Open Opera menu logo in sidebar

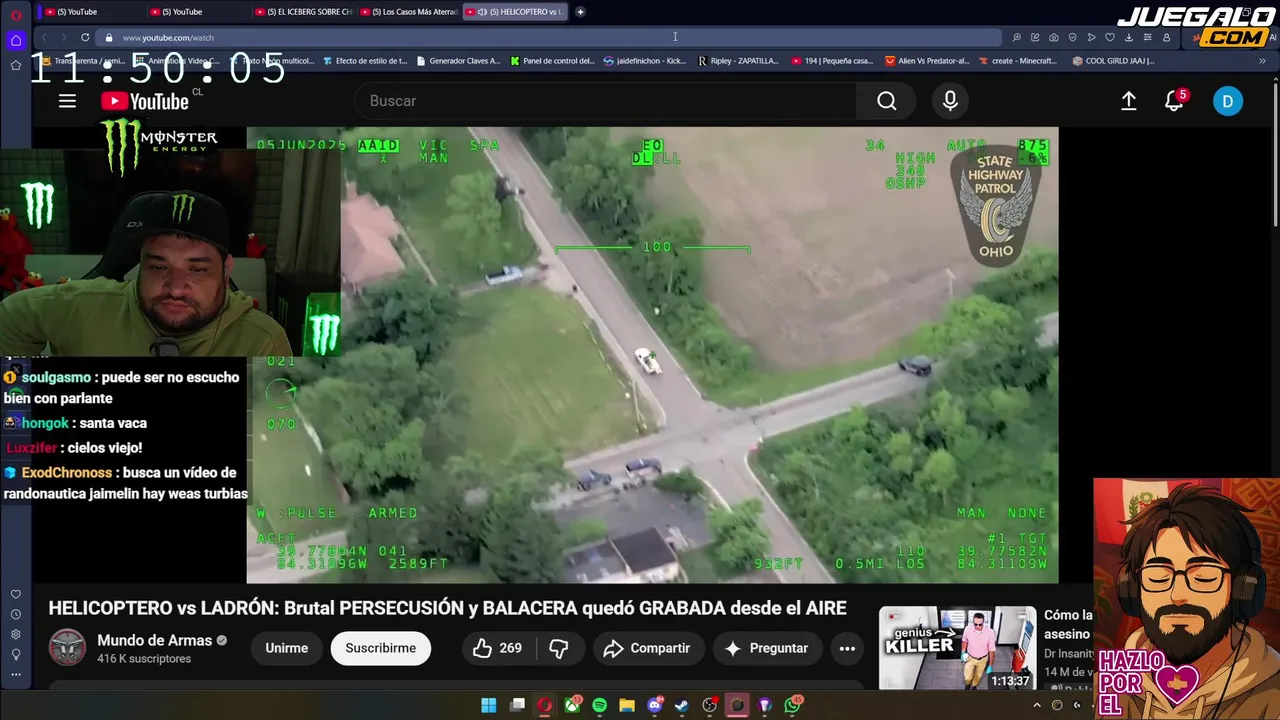click(15, 14)
